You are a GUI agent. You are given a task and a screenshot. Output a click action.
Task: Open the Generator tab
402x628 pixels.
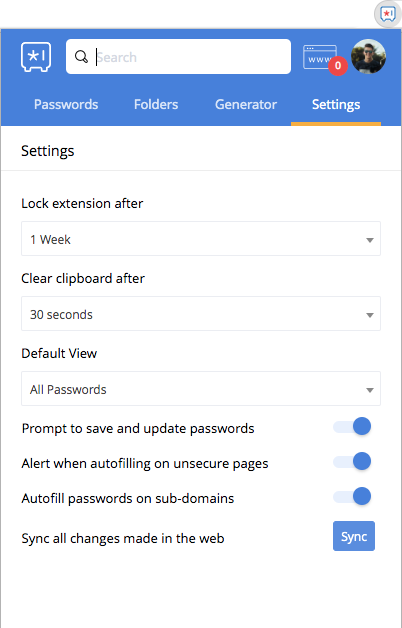point(246,105)
